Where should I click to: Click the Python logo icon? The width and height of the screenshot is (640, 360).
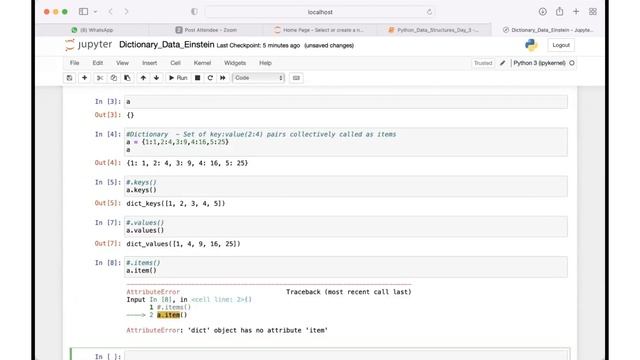tap(531, 45)
